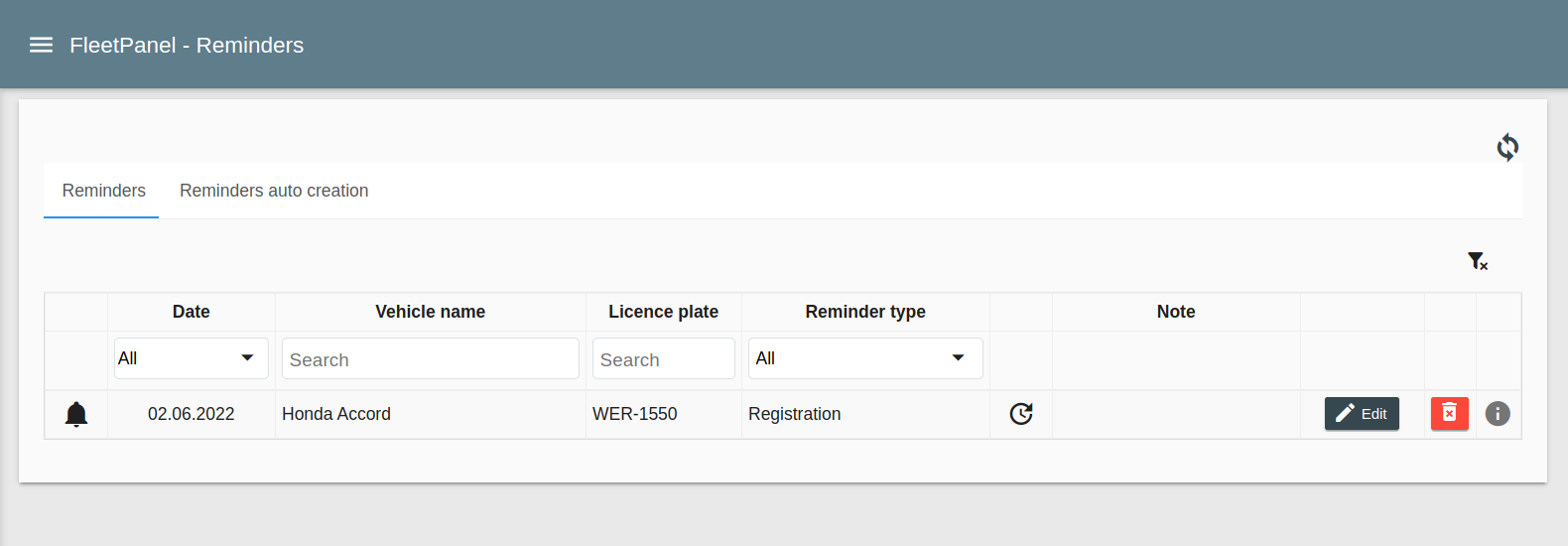Viewport: 1568px width, 546px height.
Task: Click the Vehicle name column header
Action: (430, 312)
